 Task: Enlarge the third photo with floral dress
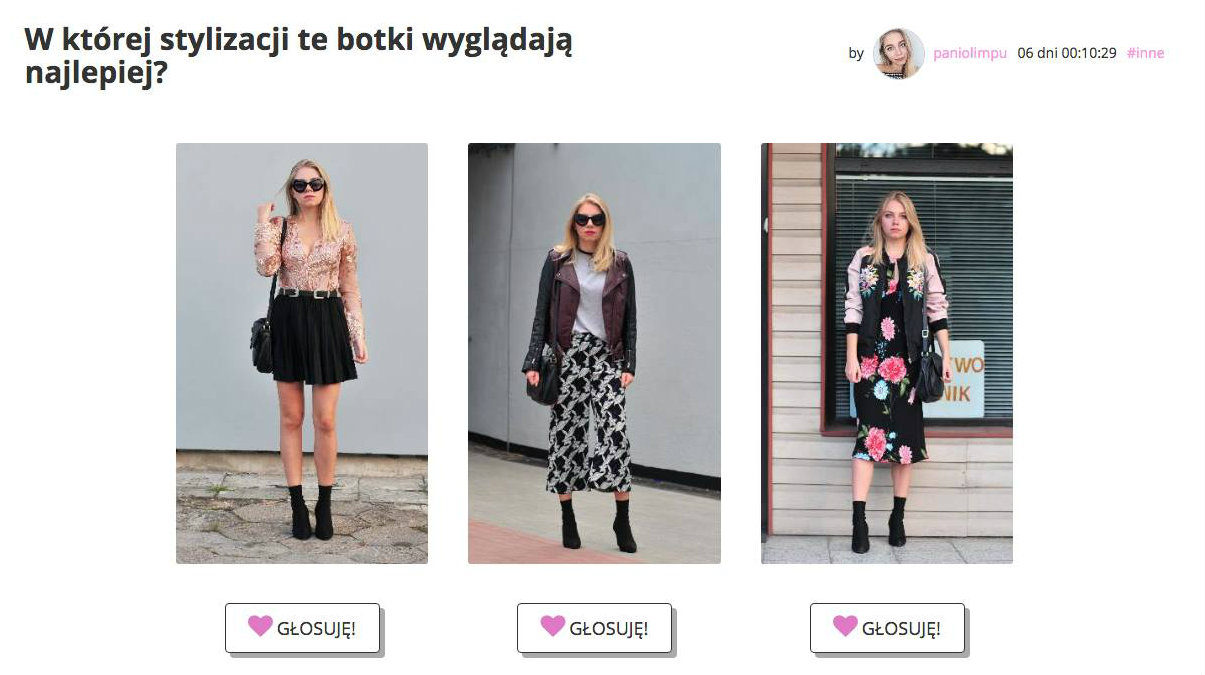(887, 353)
